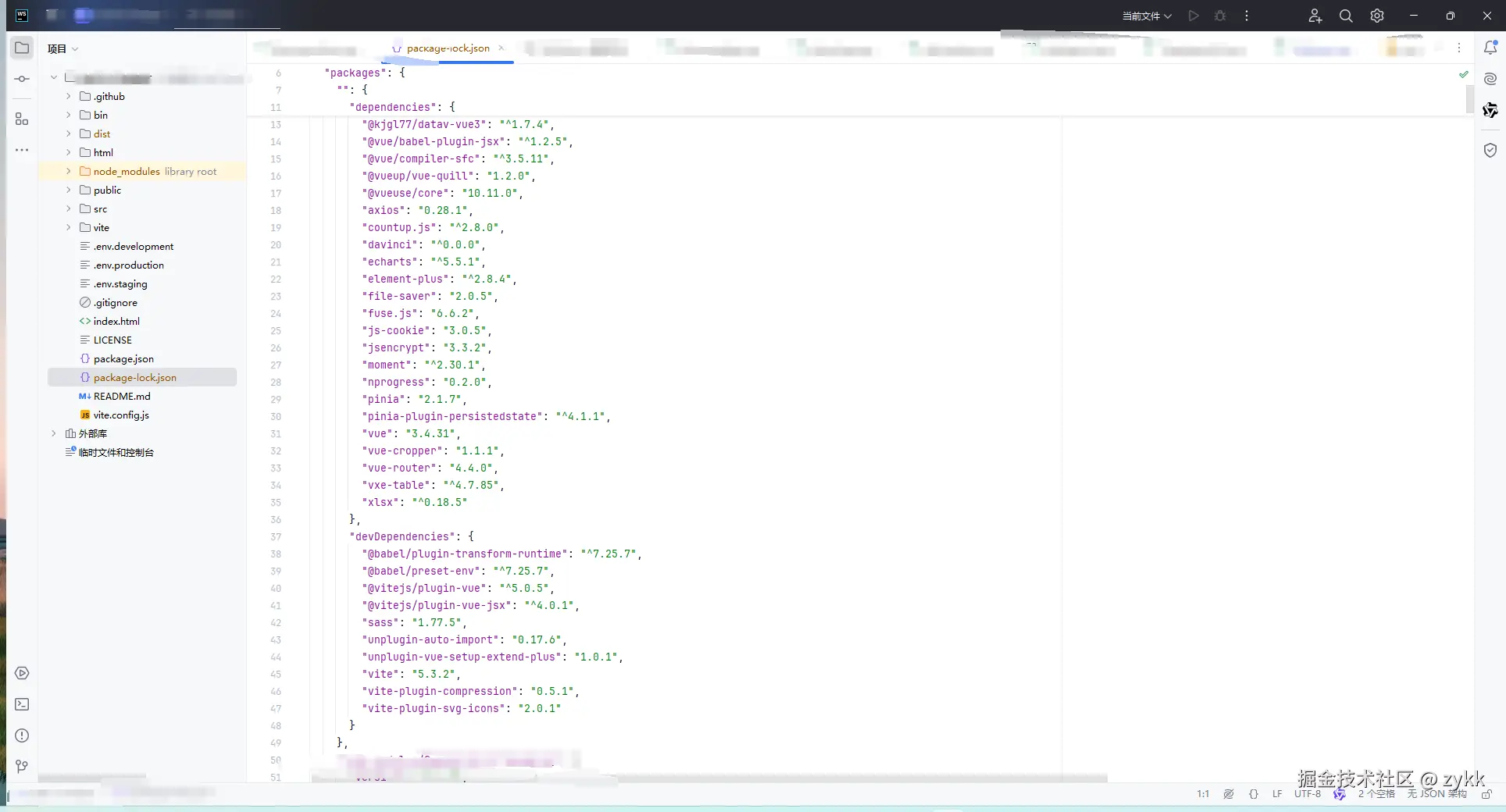Toggle the read-only lock in status bar
Screen dimensions: 1506x812
pyautogui.click(x=1486, y=794)
